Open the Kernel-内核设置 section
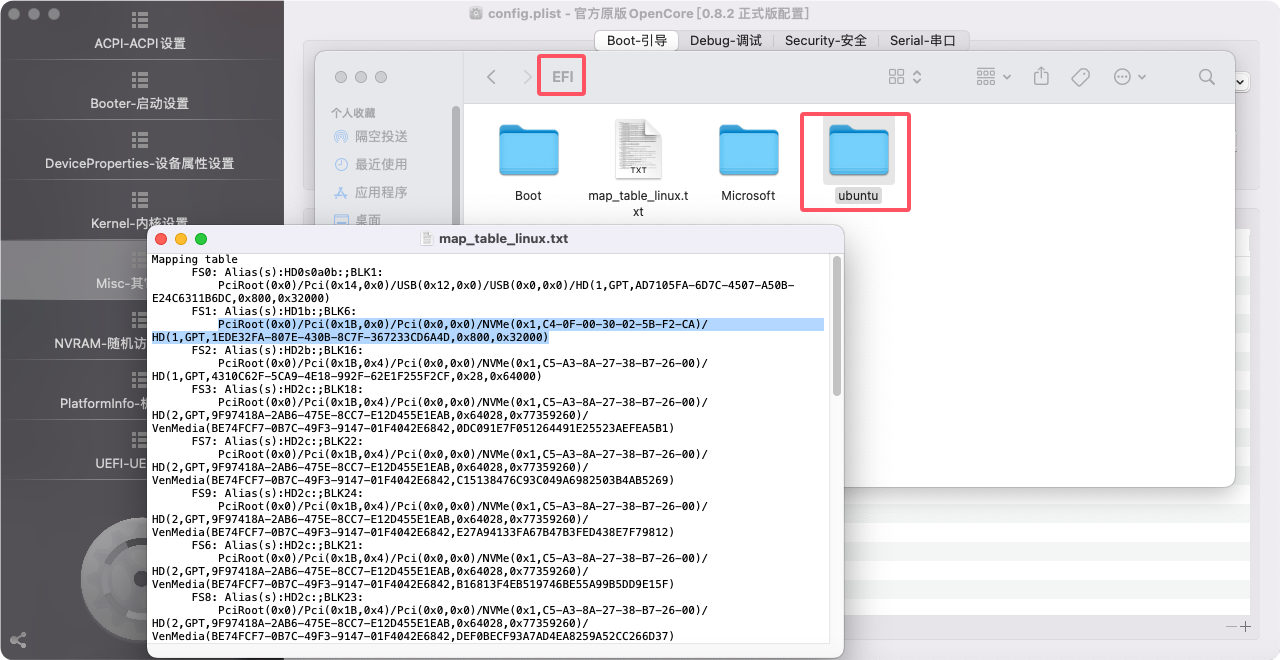This screenshot has width=1280, height=660. pyautogui.click(x=140, y=212)
